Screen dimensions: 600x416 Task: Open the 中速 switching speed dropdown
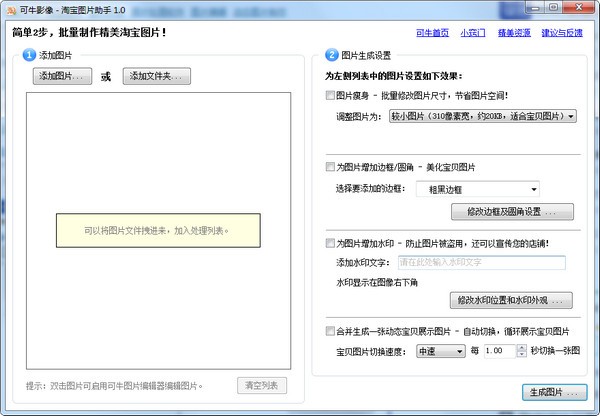coord(441,351)
